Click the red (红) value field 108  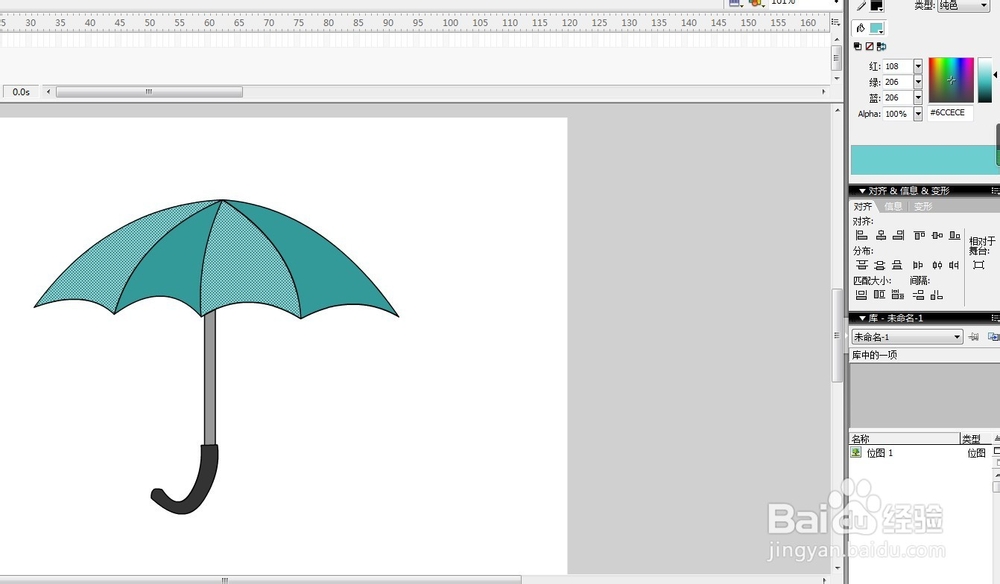coord(898,66)
